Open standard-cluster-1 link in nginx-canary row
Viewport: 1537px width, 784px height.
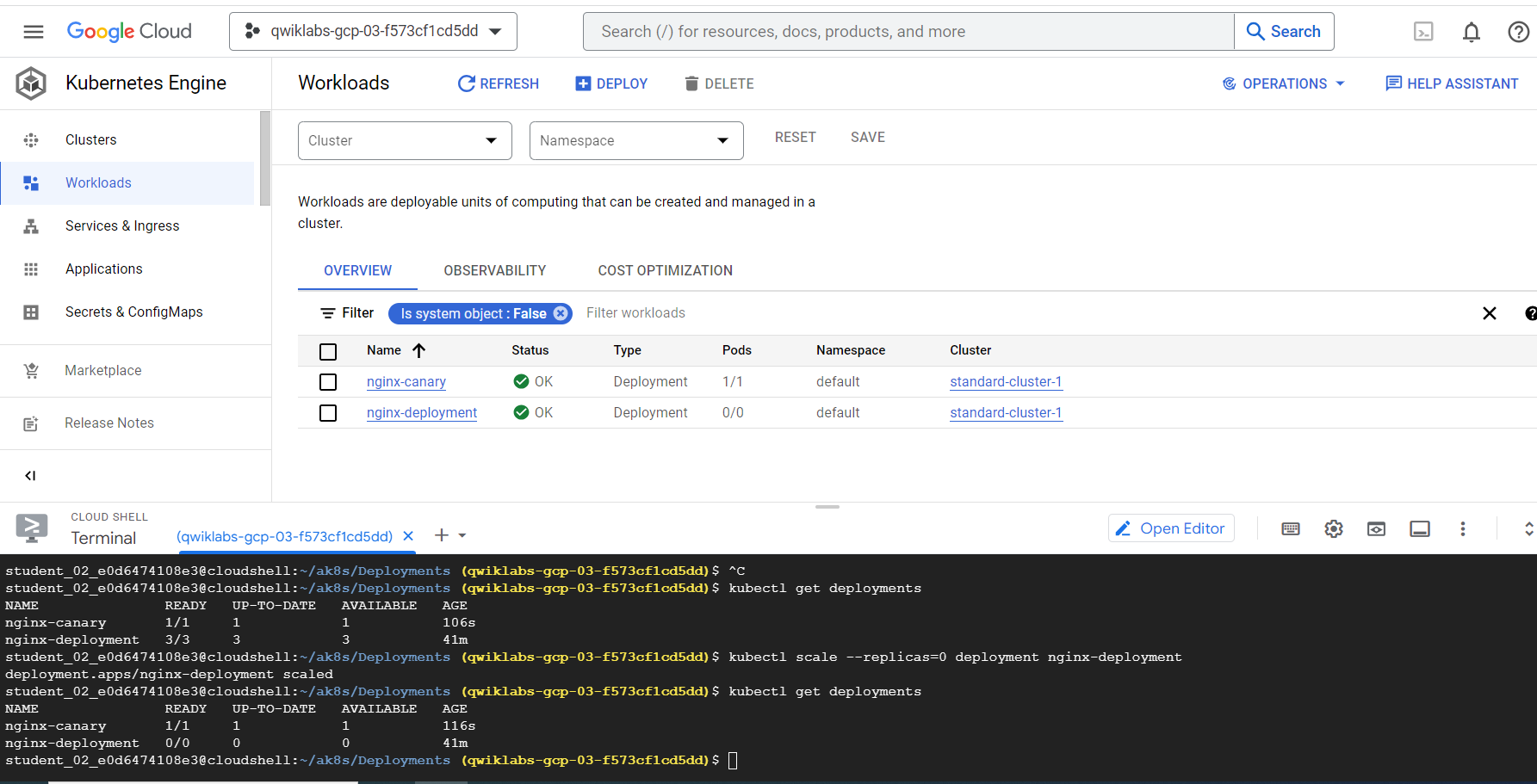click(1006, 381)
